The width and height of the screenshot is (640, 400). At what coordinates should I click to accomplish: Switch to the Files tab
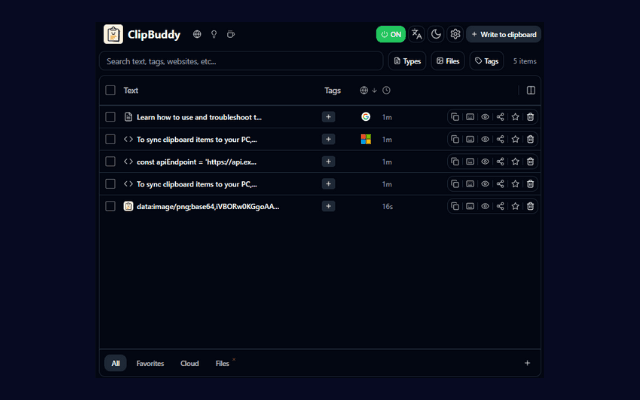click(222, 363)
